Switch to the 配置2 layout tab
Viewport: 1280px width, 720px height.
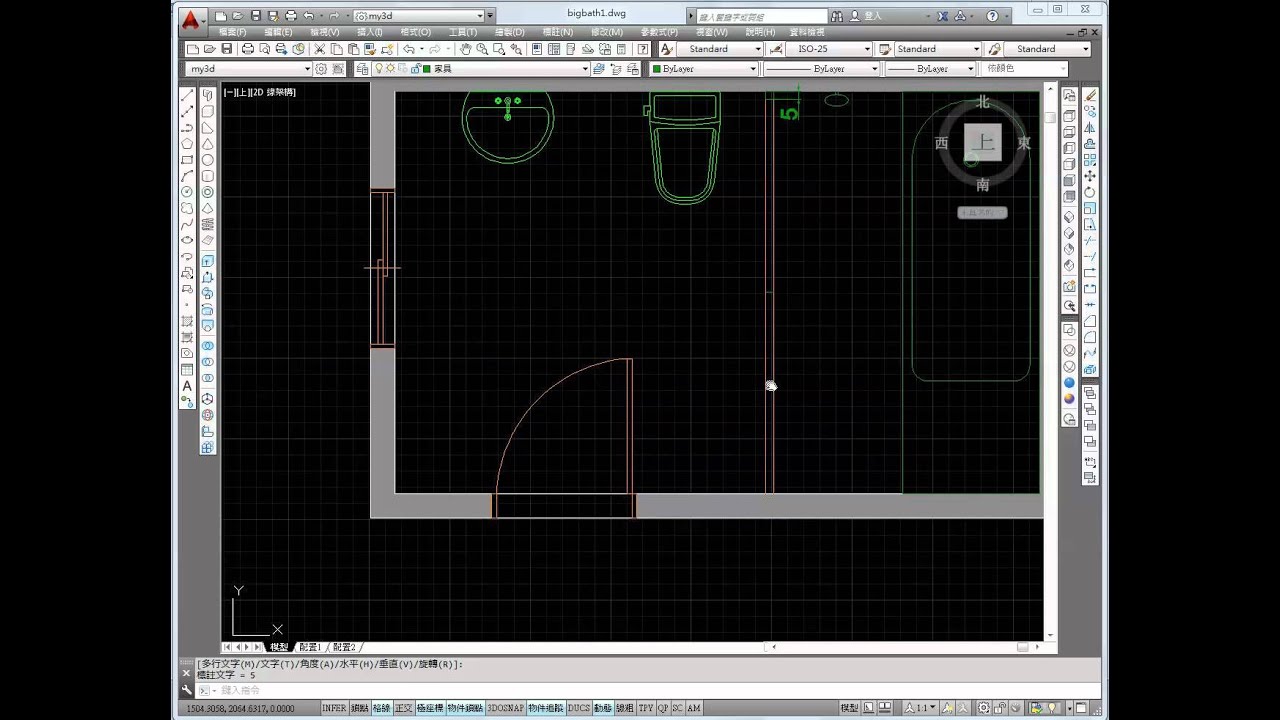pos(344,647)
